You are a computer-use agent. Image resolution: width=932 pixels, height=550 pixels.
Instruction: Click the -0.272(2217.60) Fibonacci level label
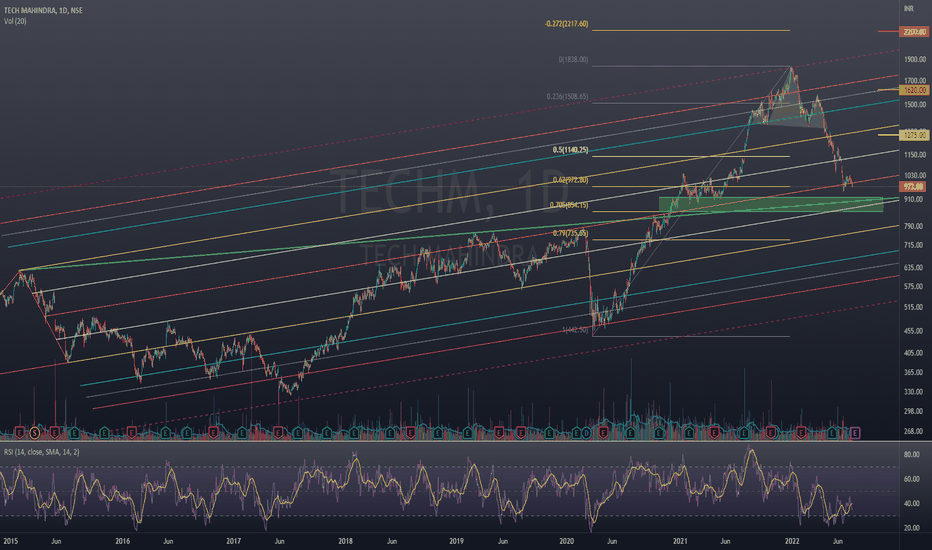(x=566, y=24)
